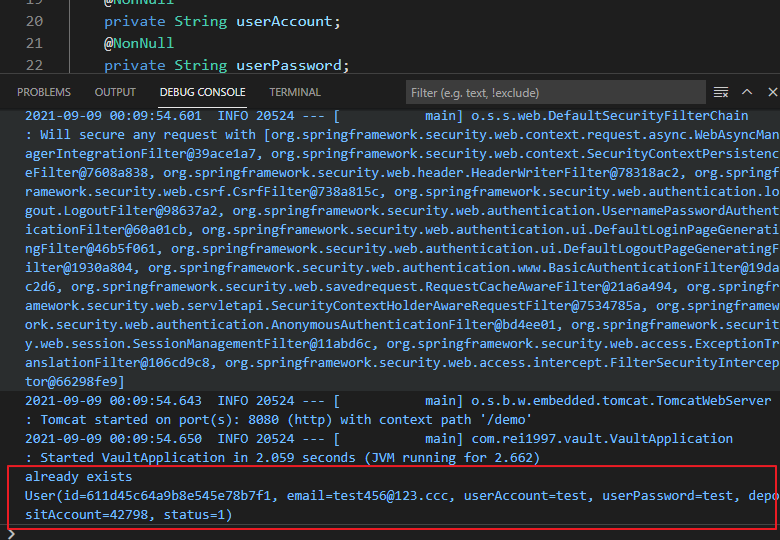Focus the debug console filter input

tap(556, 92)
